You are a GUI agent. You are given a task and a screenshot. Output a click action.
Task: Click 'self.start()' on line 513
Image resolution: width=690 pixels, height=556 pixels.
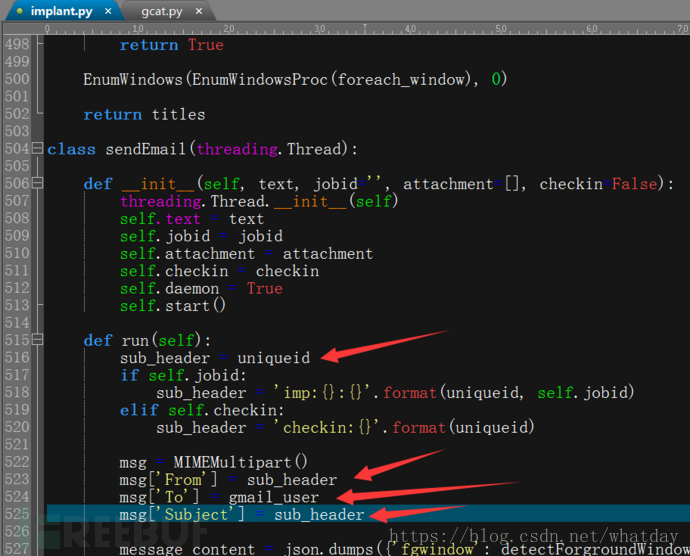[172, 306]
